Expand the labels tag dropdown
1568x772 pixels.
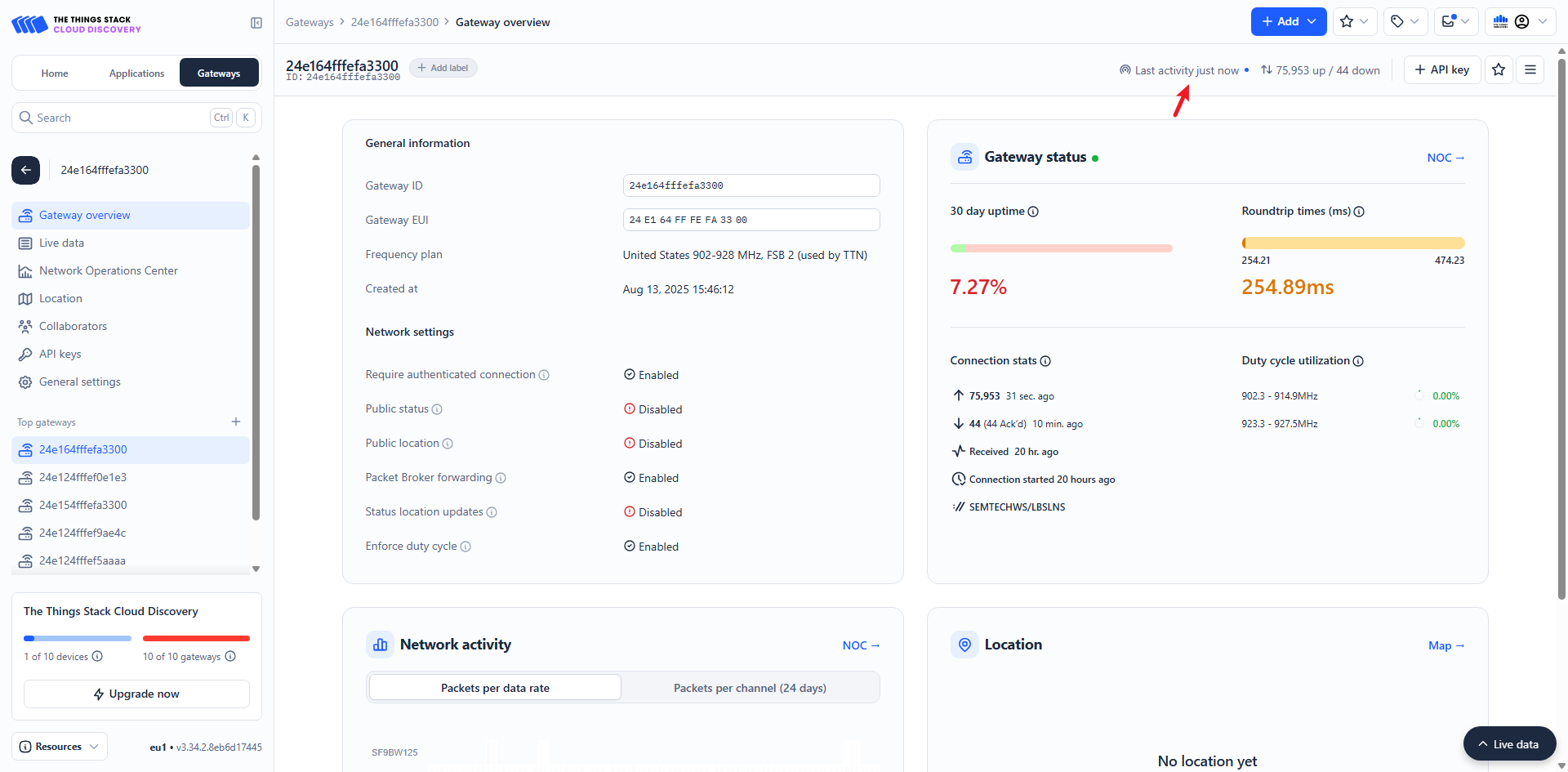[1405, 22]
